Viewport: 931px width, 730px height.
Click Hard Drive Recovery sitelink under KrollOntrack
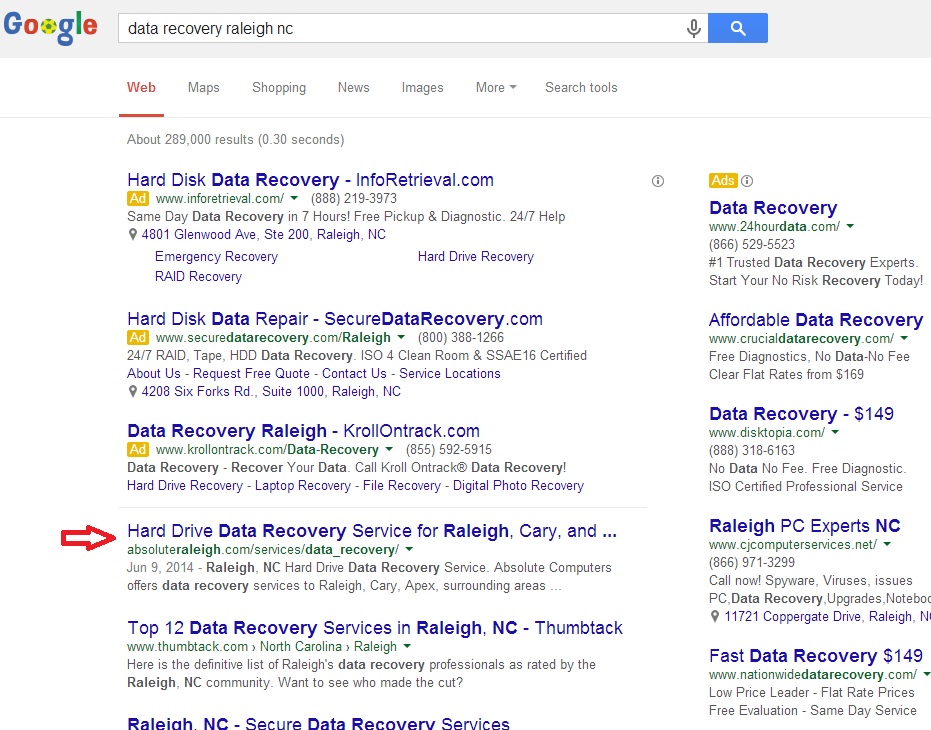coord(185,486)
